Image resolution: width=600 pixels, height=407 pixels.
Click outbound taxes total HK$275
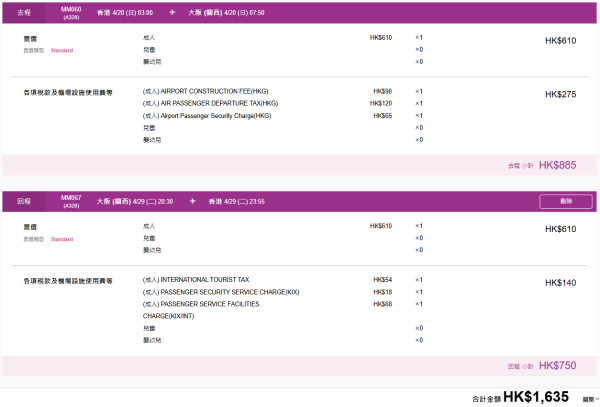point(561,94)
